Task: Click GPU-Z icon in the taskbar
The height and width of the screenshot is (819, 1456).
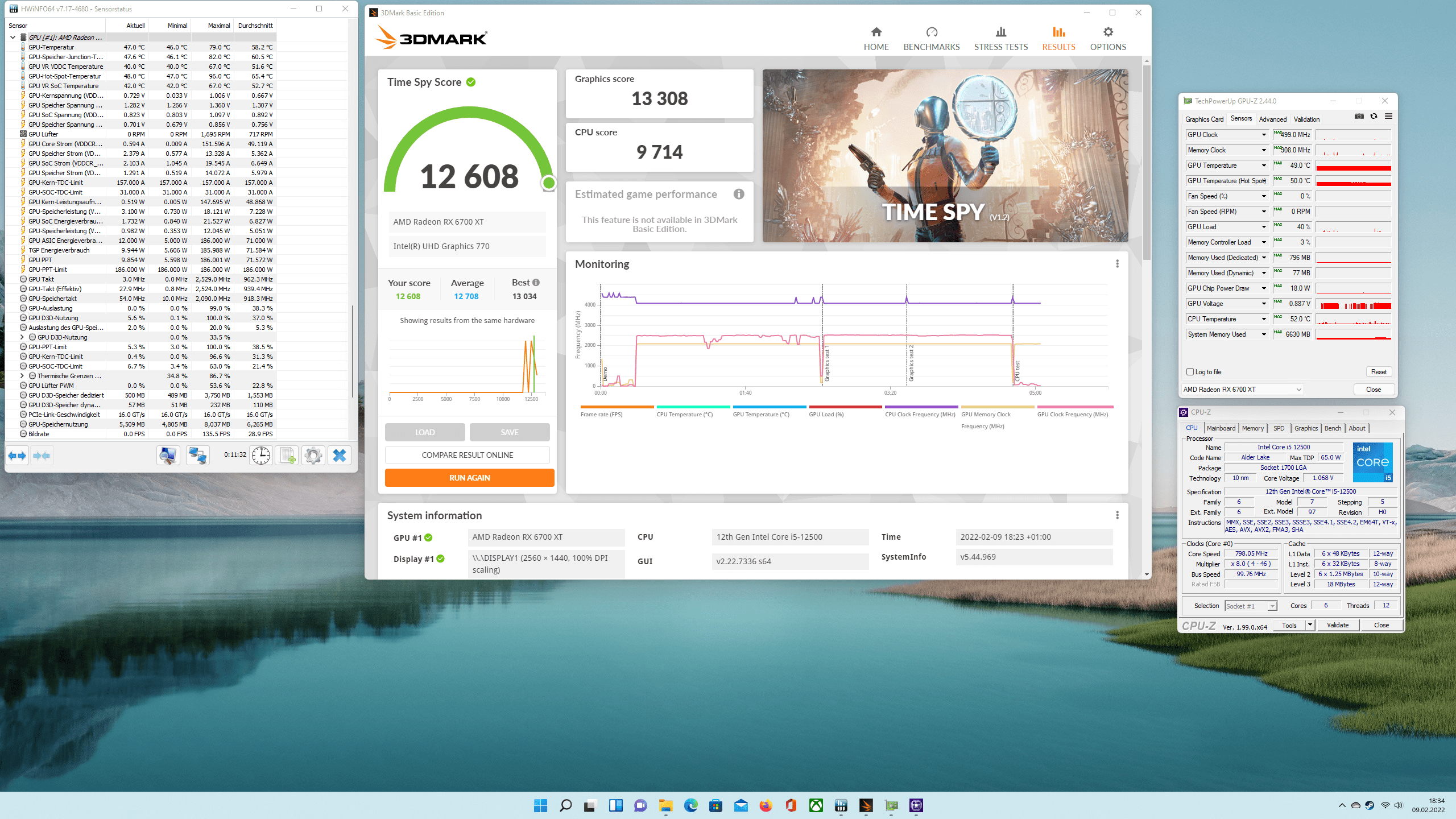Action: 891,805
